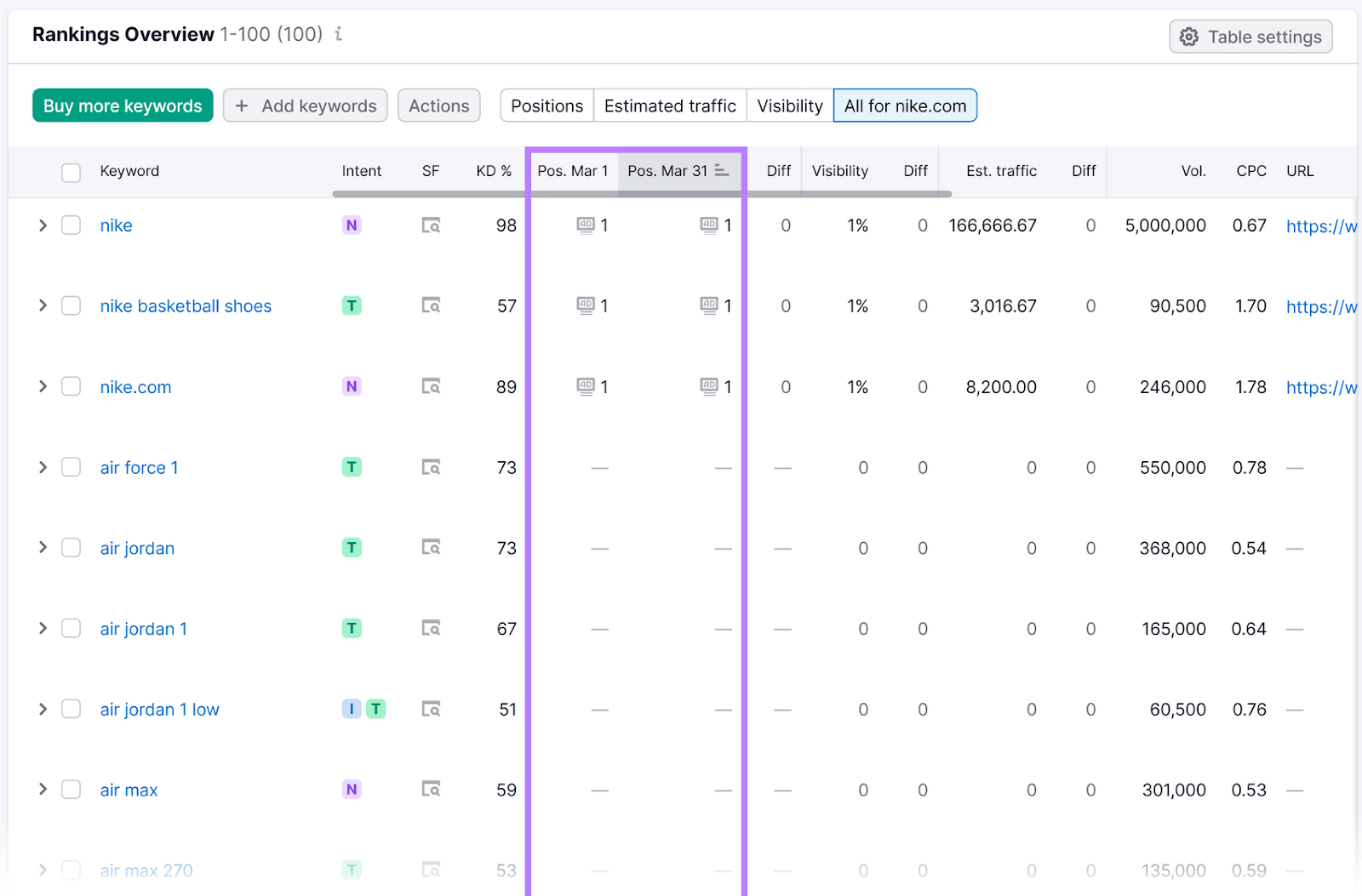Tick the air jordan 1 low checkbox
This screenshot has height=896, width=1362.
[x=72, y=709]
